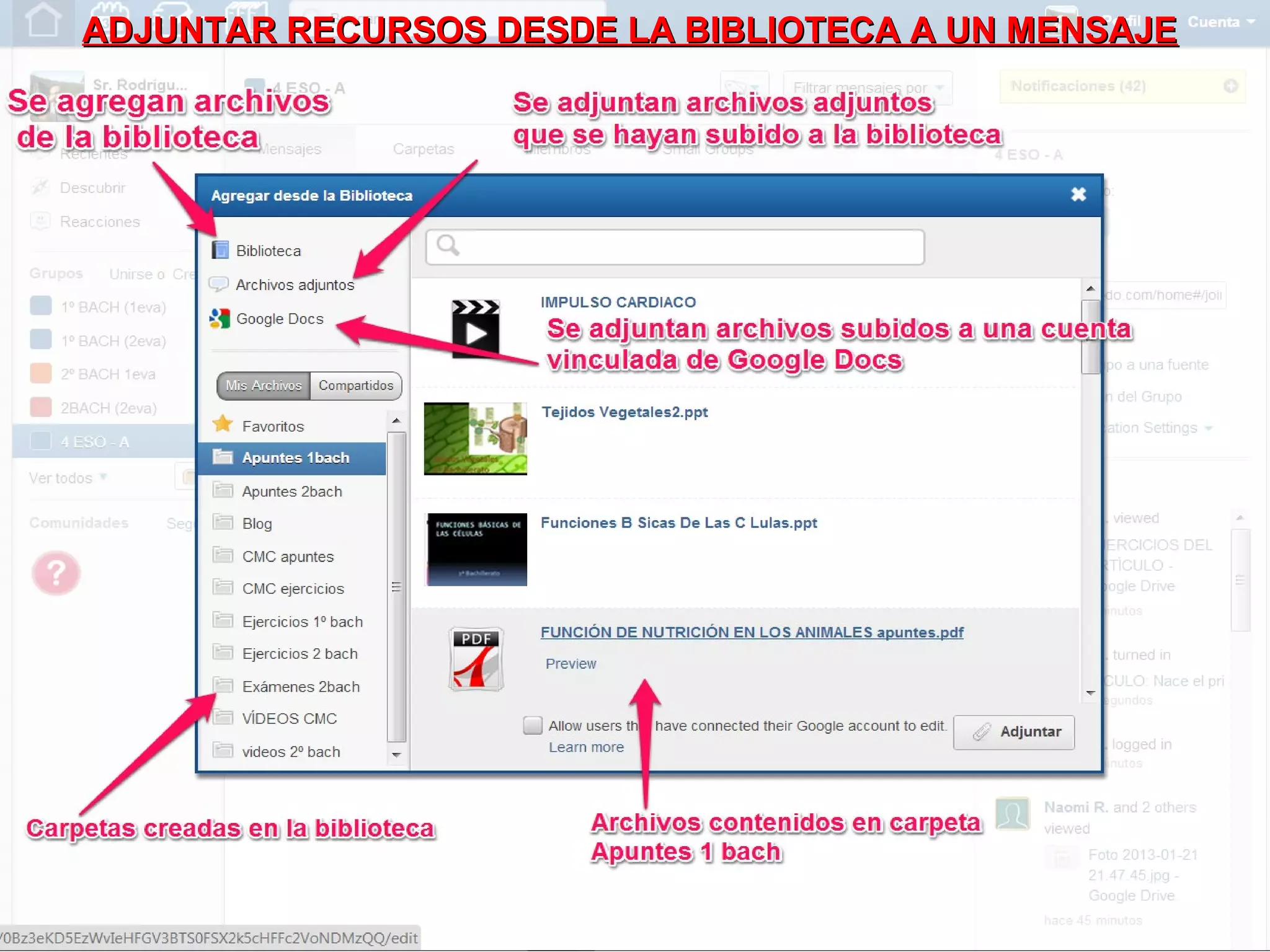
Task: Click the pink help question mark icon
Action: coord(56,573)
